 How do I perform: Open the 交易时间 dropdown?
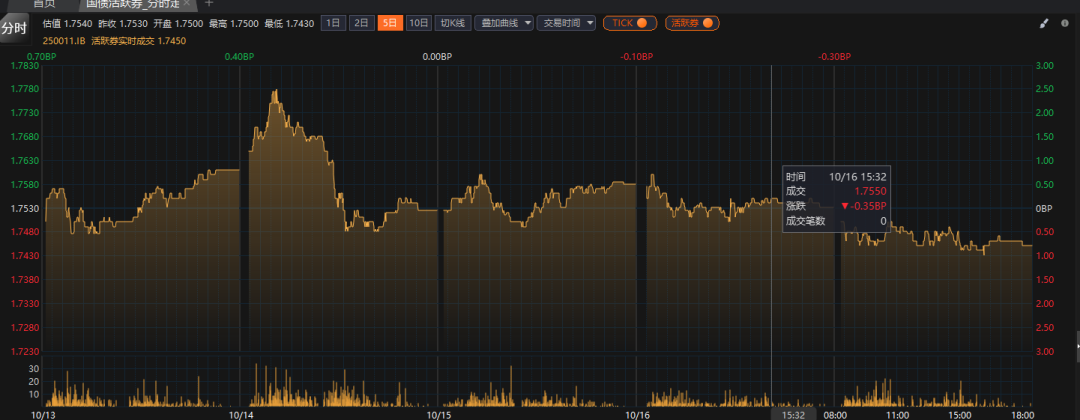pyautogui.click(x=568, y=22)
